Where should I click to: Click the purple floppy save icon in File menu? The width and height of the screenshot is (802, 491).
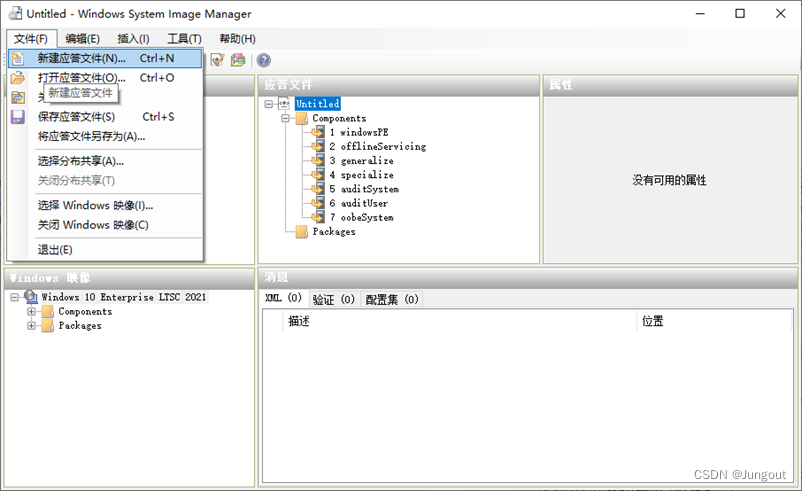[x=17, y=117]
